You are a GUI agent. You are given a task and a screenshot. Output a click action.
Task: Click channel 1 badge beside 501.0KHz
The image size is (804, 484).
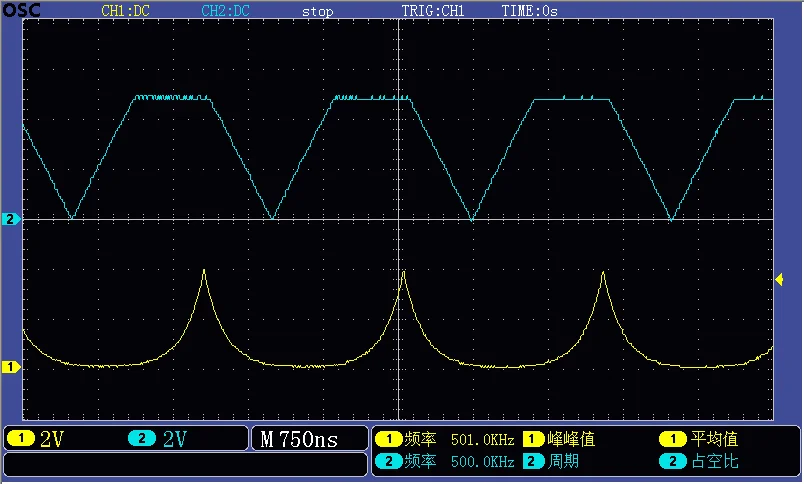[x=389, y=439]
